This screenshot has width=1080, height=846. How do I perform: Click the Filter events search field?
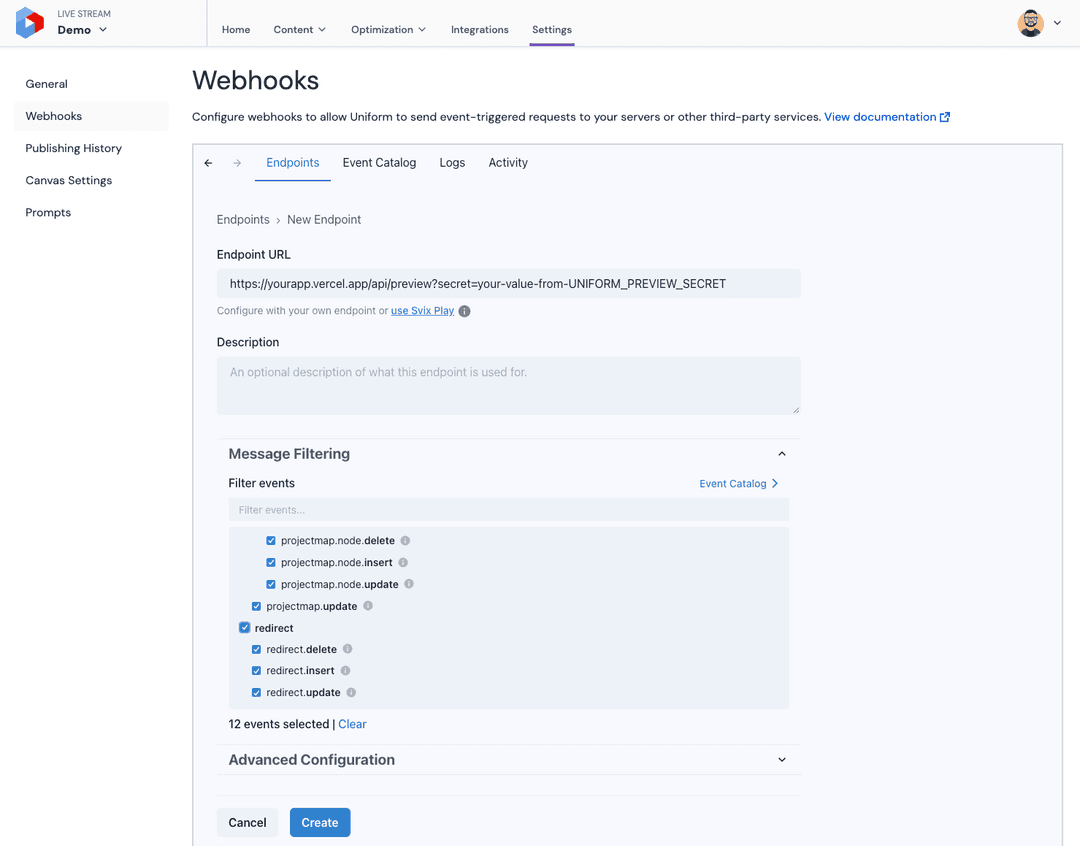tap(508, 510)
